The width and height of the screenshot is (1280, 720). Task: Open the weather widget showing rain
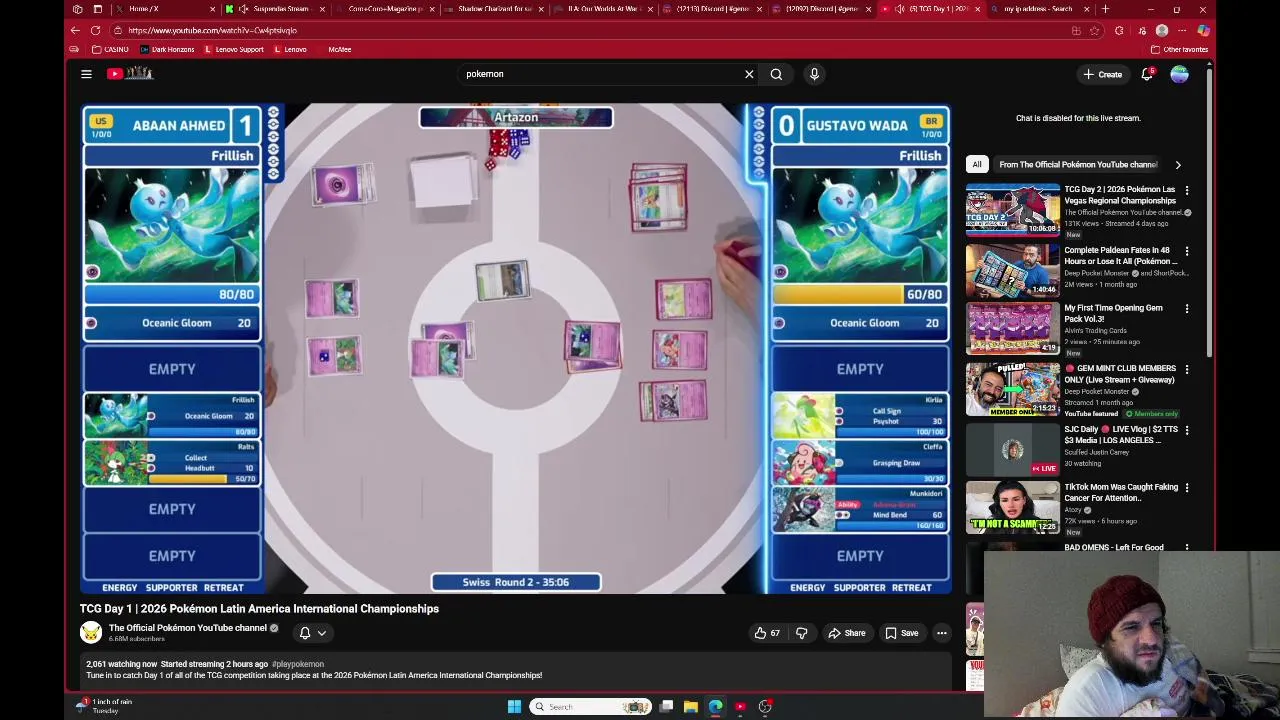(x=105, y=706)
